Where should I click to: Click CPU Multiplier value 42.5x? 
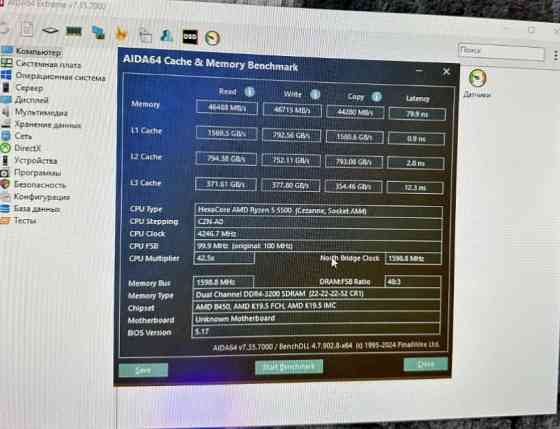point(224,258)
